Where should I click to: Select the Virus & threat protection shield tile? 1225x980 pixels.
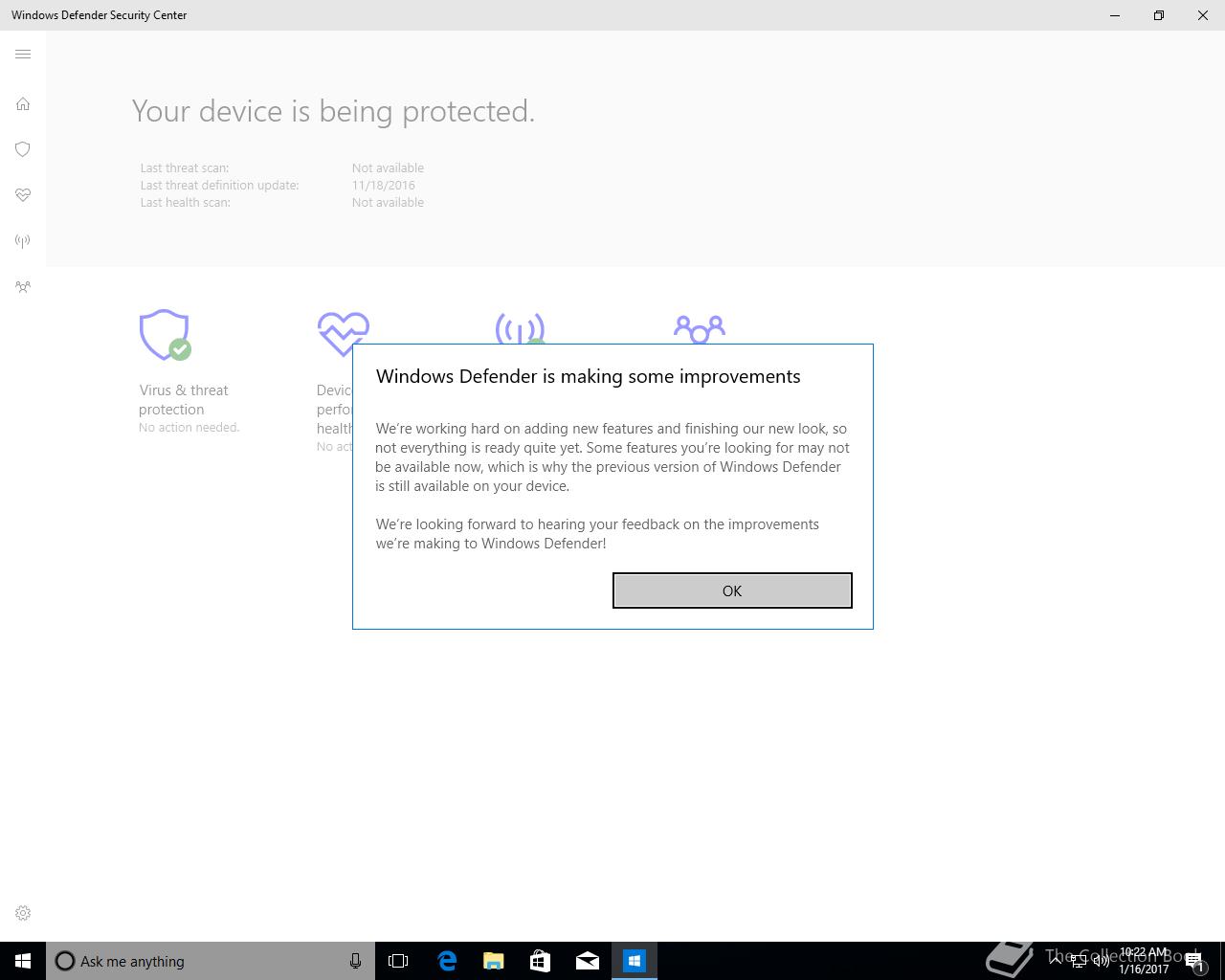click(165, 335)
